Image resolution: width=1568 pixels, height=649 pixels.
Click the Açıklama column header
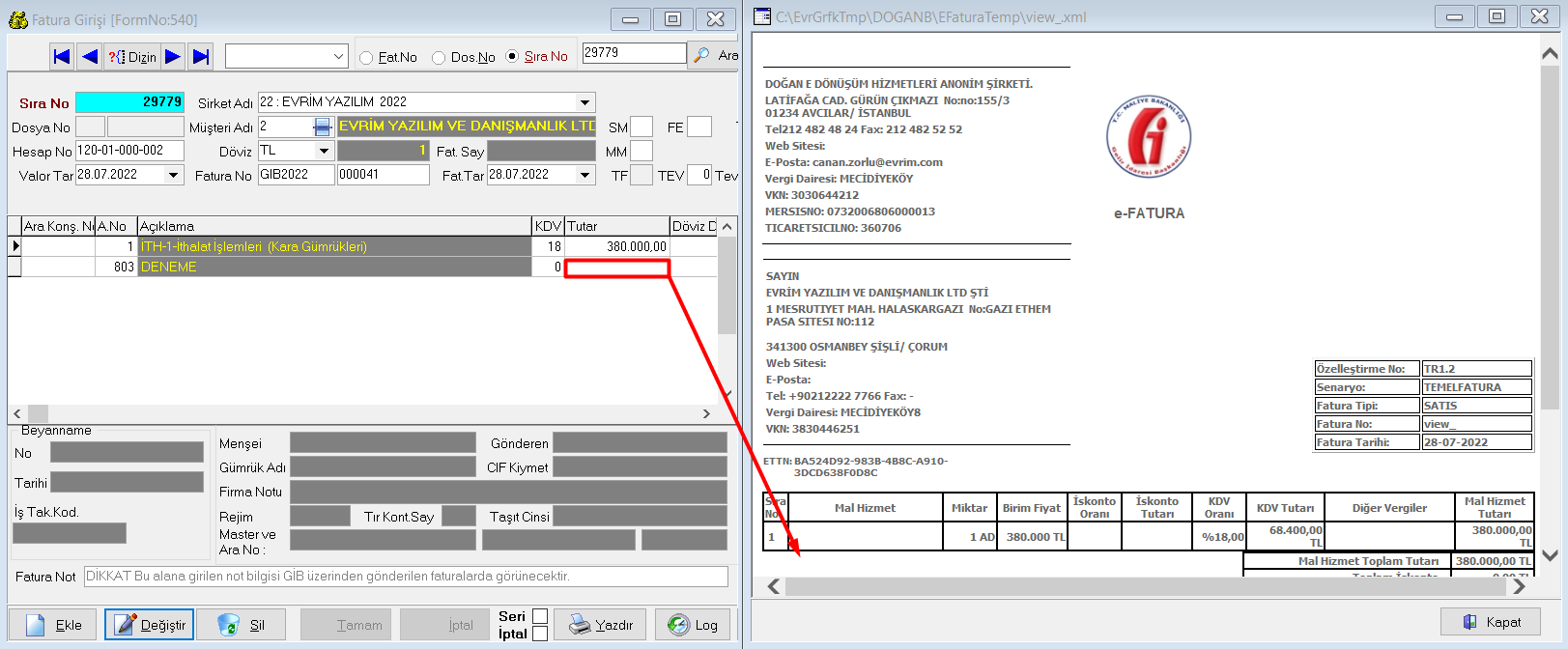(335, 226)
